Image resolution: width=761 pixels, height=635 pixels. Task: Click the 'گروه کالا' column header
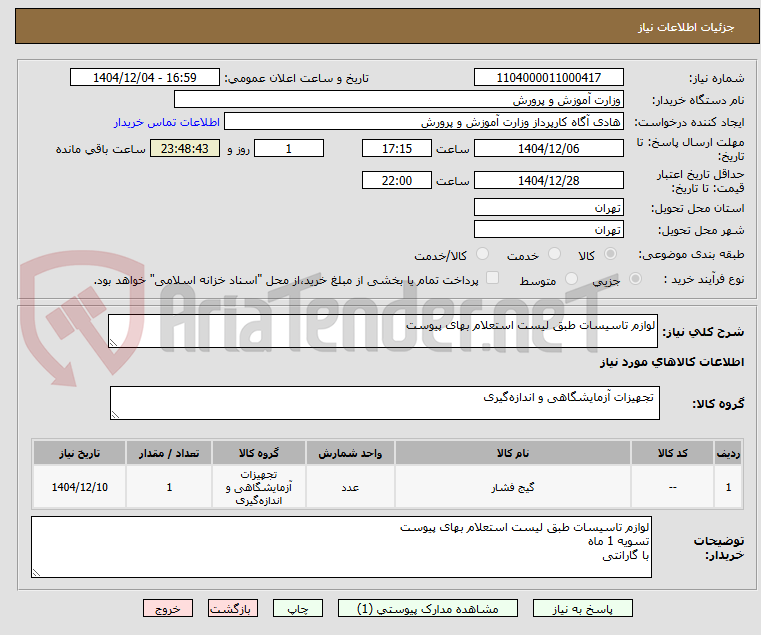(259, 453)
